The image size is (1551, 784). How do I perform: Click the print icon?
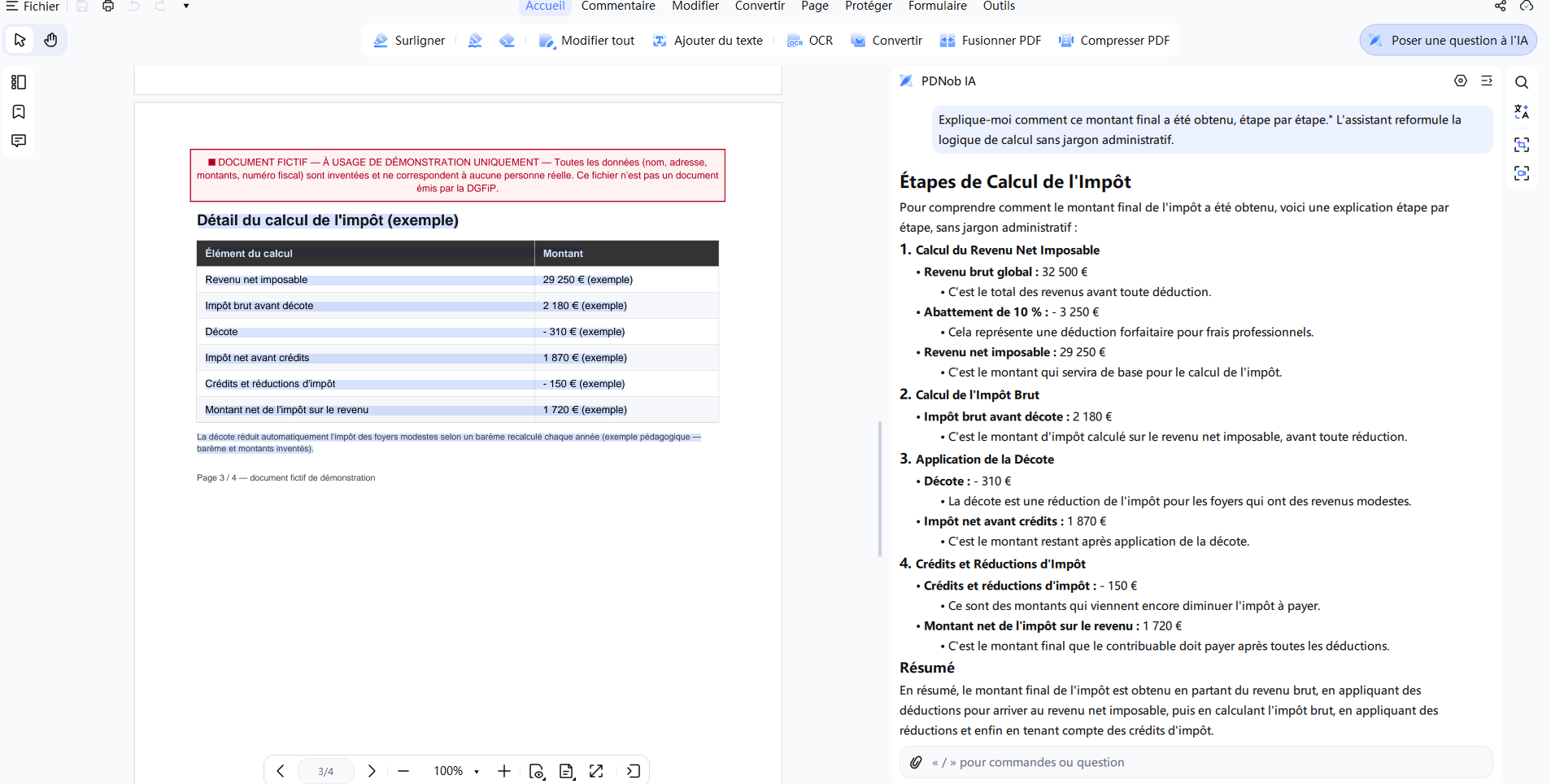108,7
